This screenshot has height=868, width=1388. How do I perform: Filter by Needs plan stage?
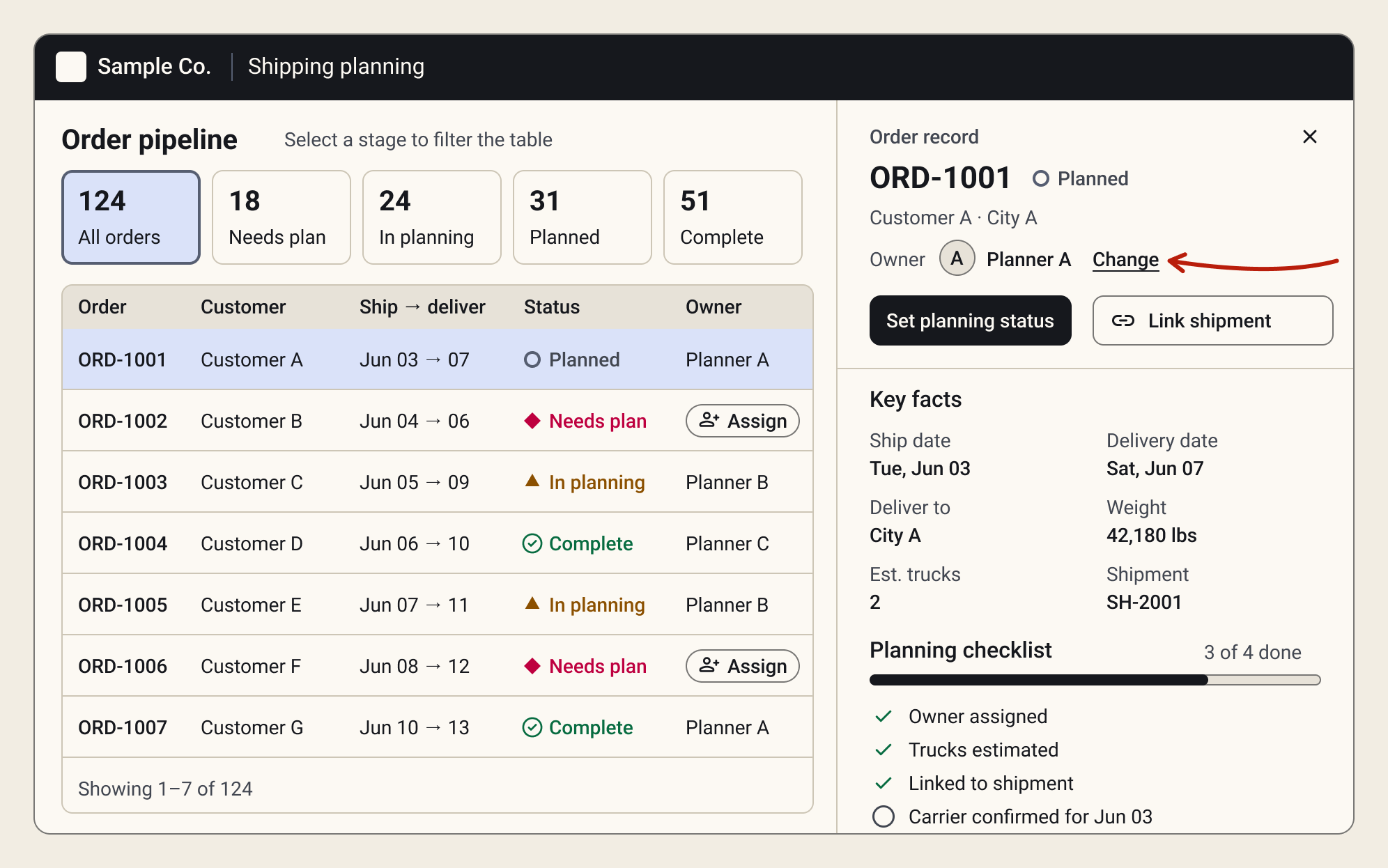(x=282, y=217)
